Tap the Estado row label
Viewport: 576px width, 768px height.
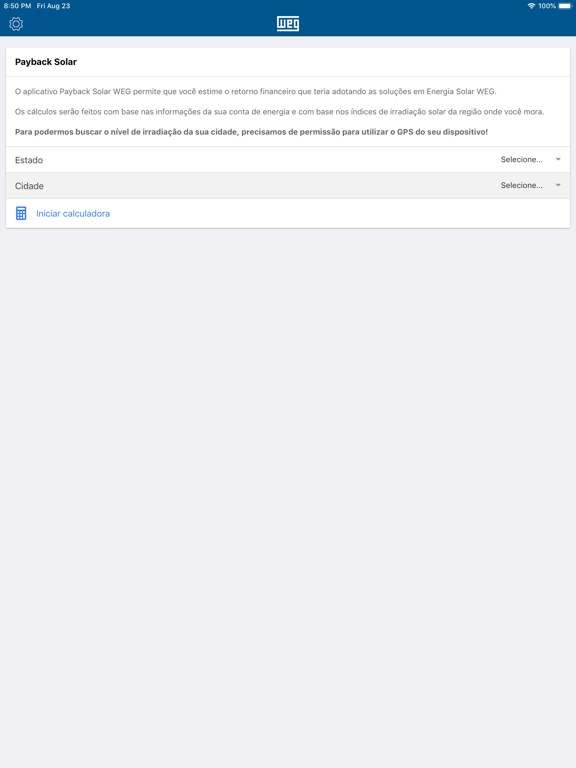[29, 160]
